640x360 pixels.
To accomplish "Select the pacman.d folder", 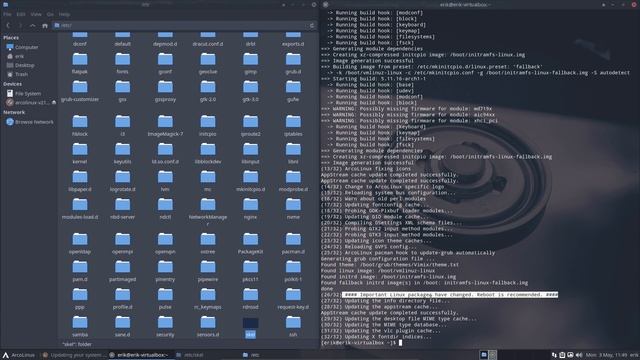I will click(293, 244).
